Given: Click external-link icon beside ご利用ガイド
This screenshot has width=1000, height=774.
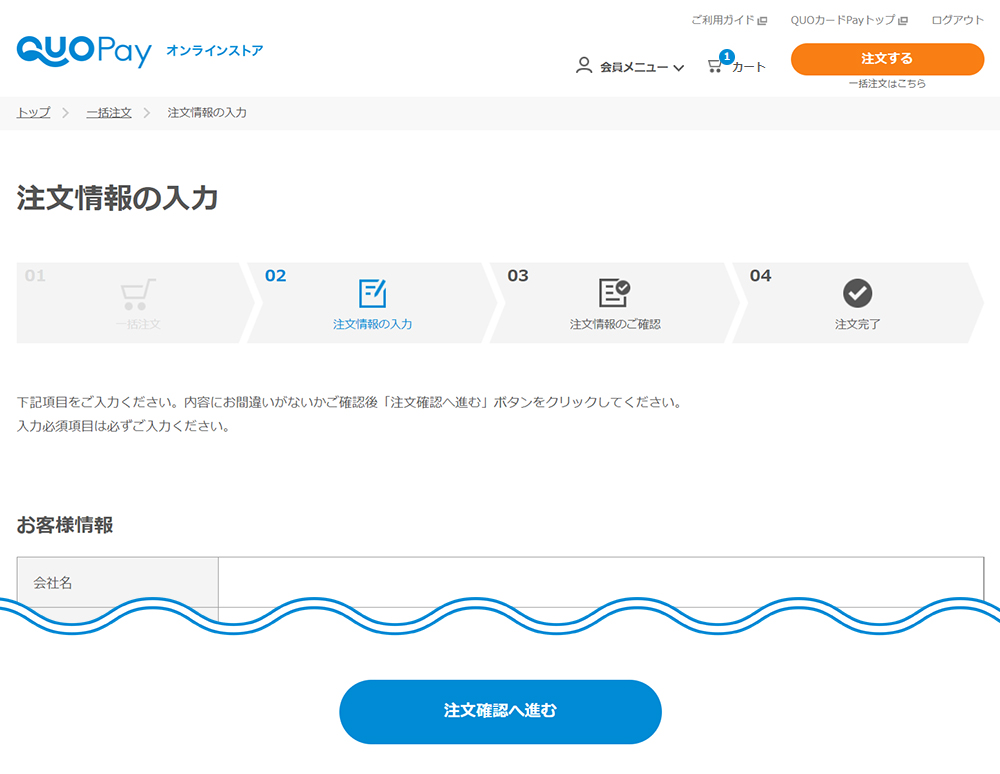Looking at the screenshot, I should coord(762,21).
